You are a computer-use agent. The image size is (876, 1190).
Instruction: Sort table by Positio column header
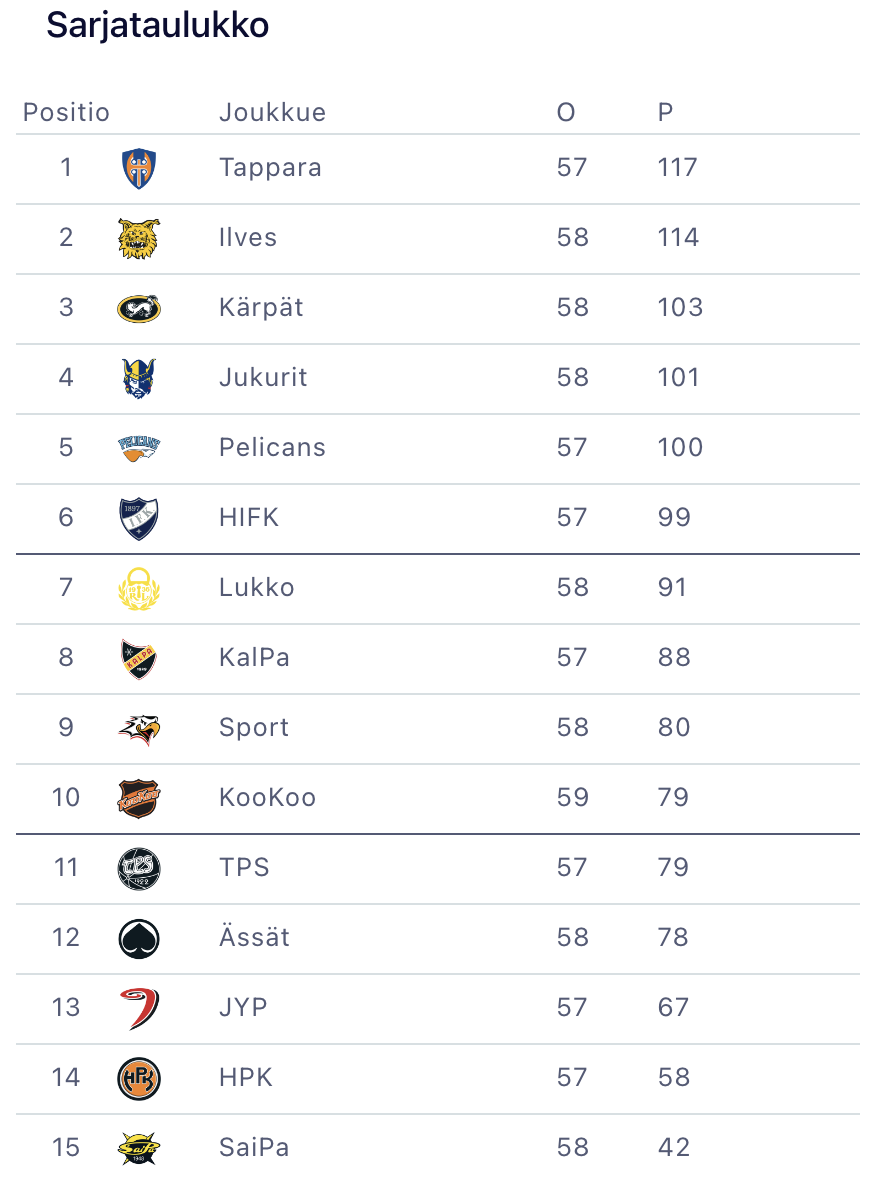tap(66, 112)
